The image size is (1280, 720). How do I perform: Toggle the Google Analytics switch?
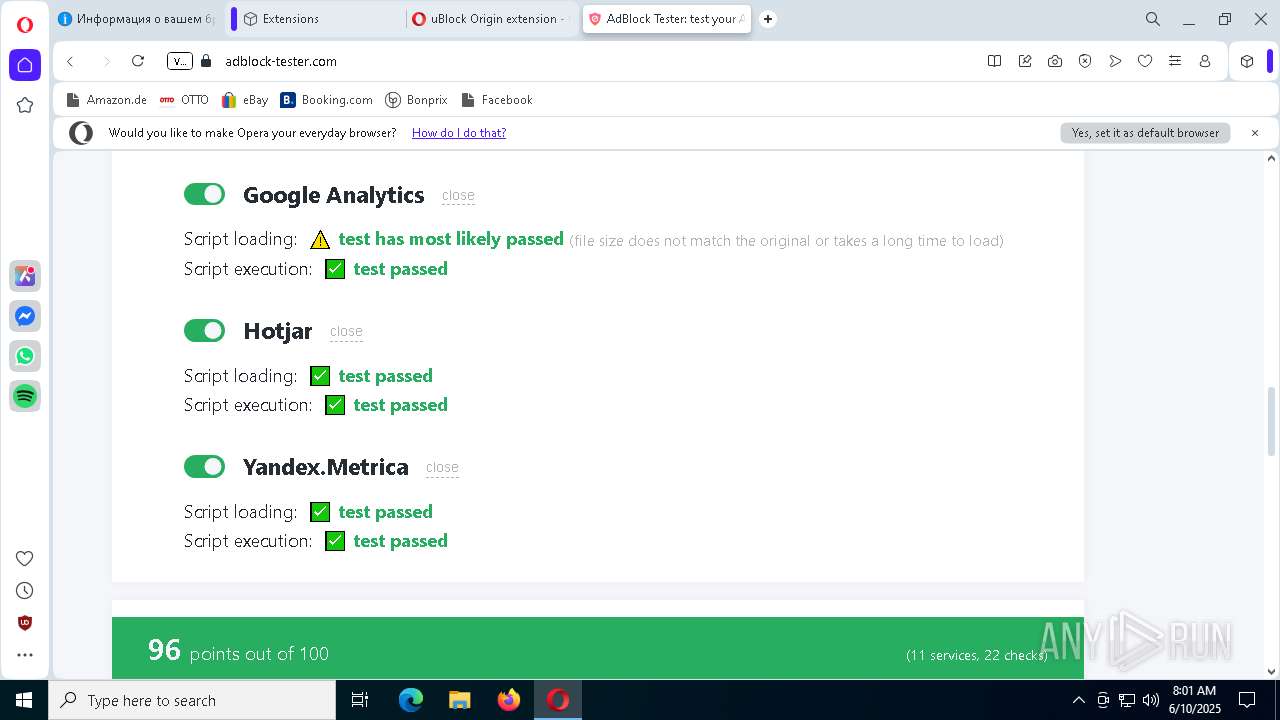(x=204, y=194)
